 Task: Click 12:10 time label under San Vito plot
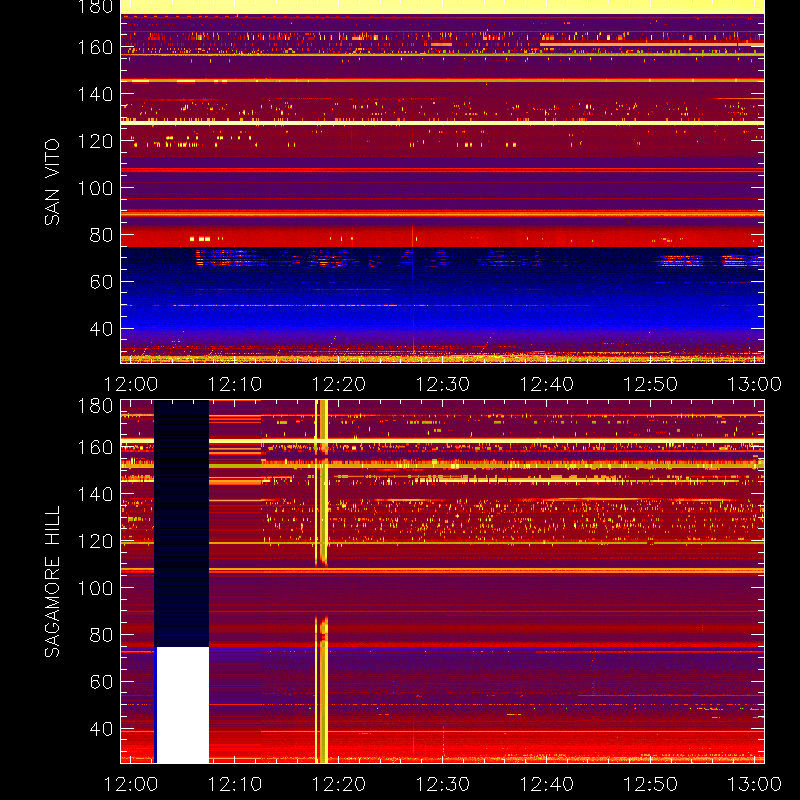(x=235, y=384)
